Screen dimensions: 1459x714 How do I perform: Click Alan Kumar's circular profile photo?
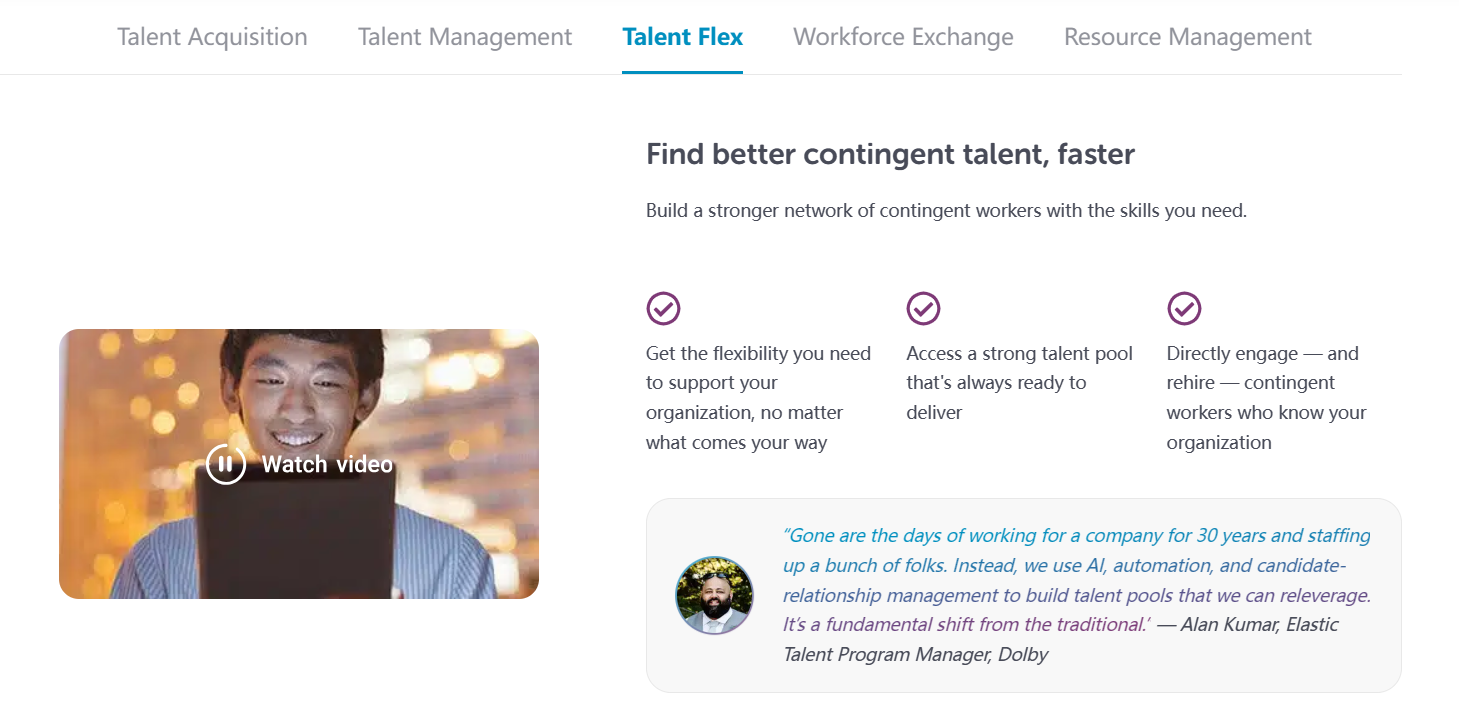coord(714,595)
